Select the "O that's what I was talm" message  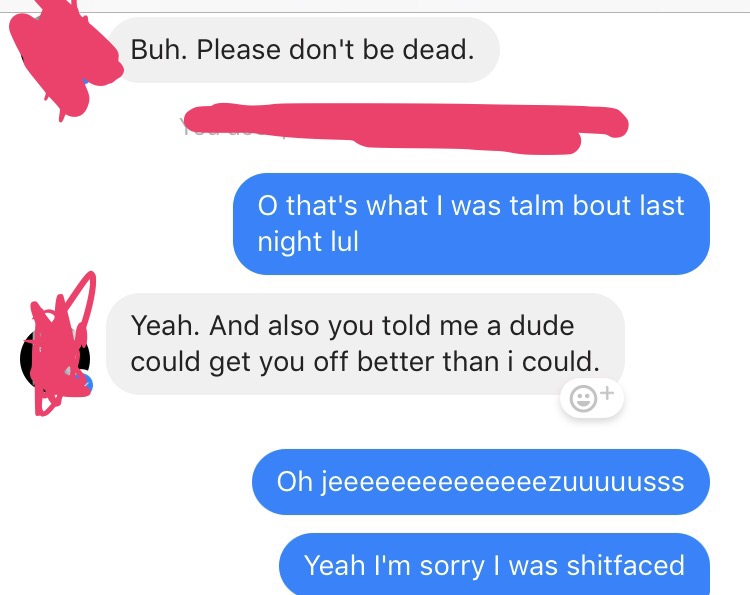(471, 224)
